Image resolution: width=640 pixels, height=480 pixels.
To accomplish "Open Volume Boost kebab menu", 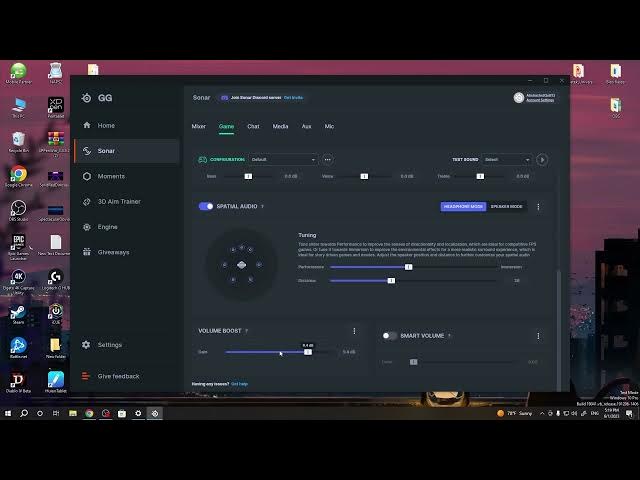I will [354, 331].
